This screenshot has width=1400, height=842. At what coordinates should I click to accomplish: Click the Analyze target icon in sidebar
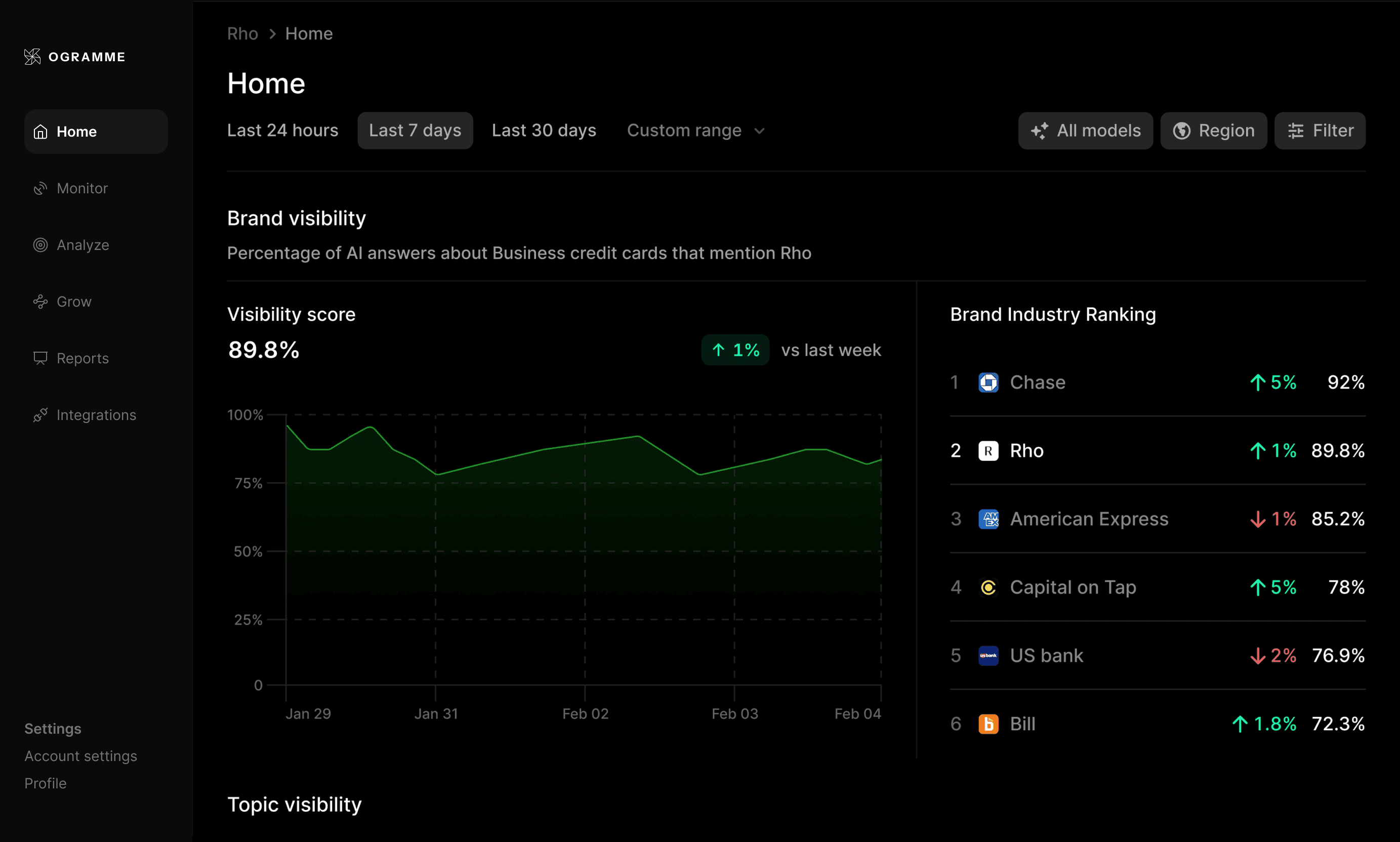tap(40, 245)
